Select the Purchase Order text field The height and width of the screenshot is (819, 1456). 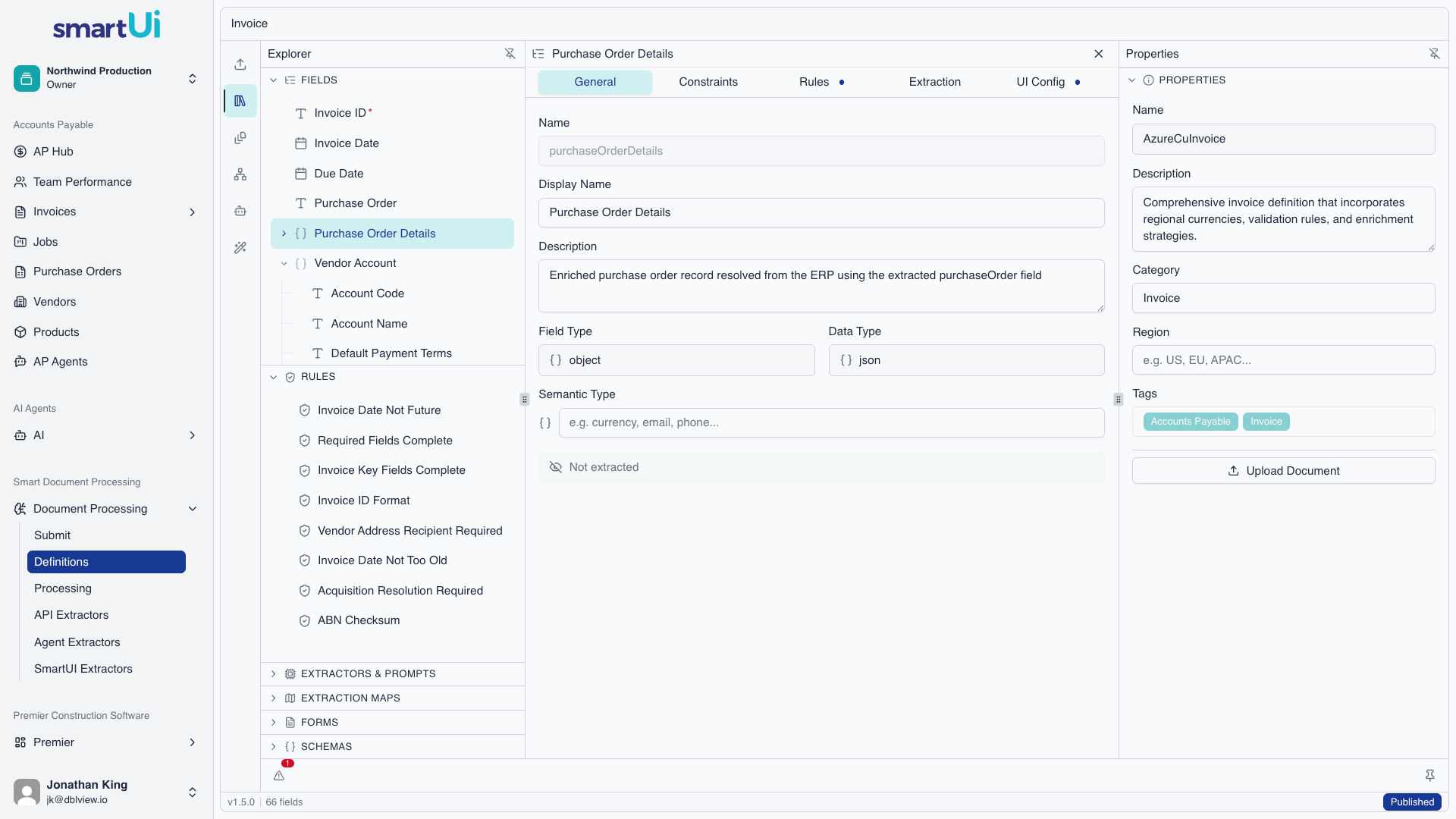tap(392, 203)
